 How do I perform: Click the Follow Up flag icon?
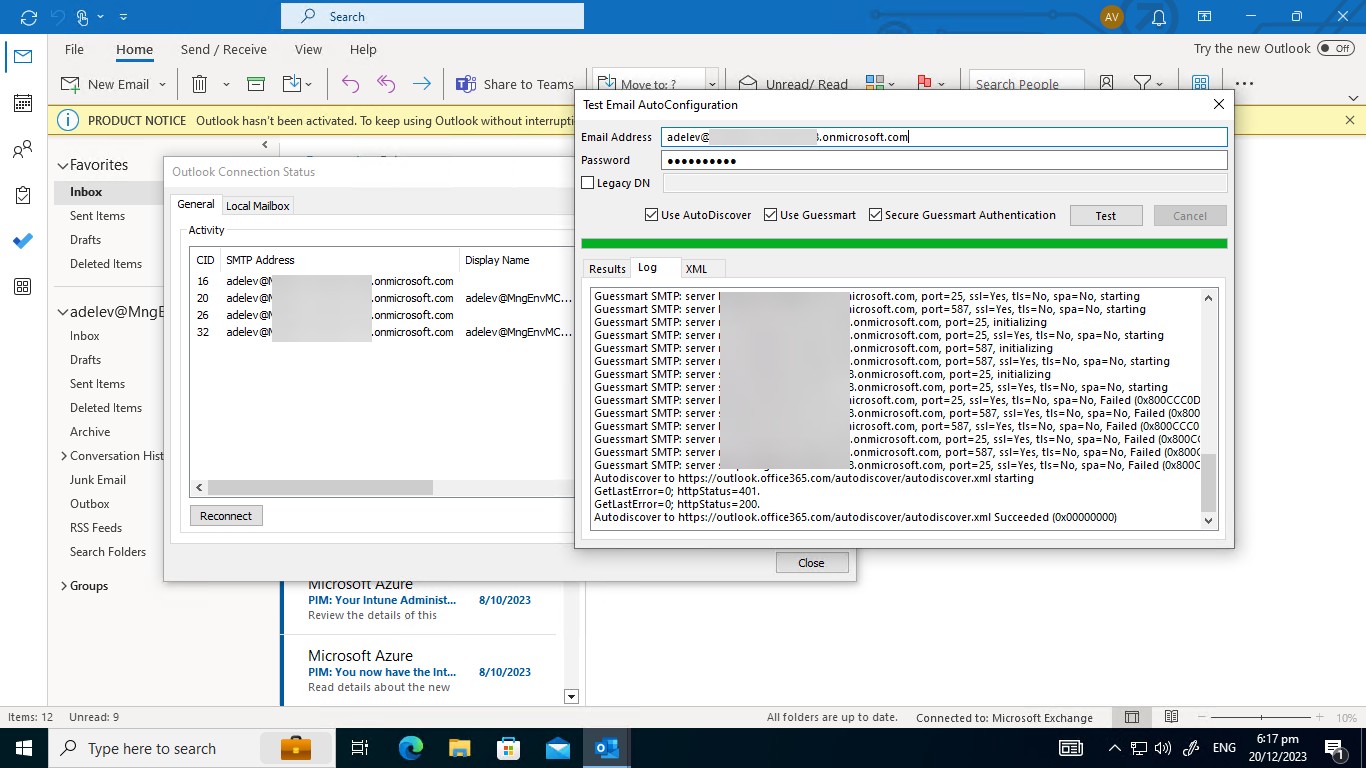(925, 84)
